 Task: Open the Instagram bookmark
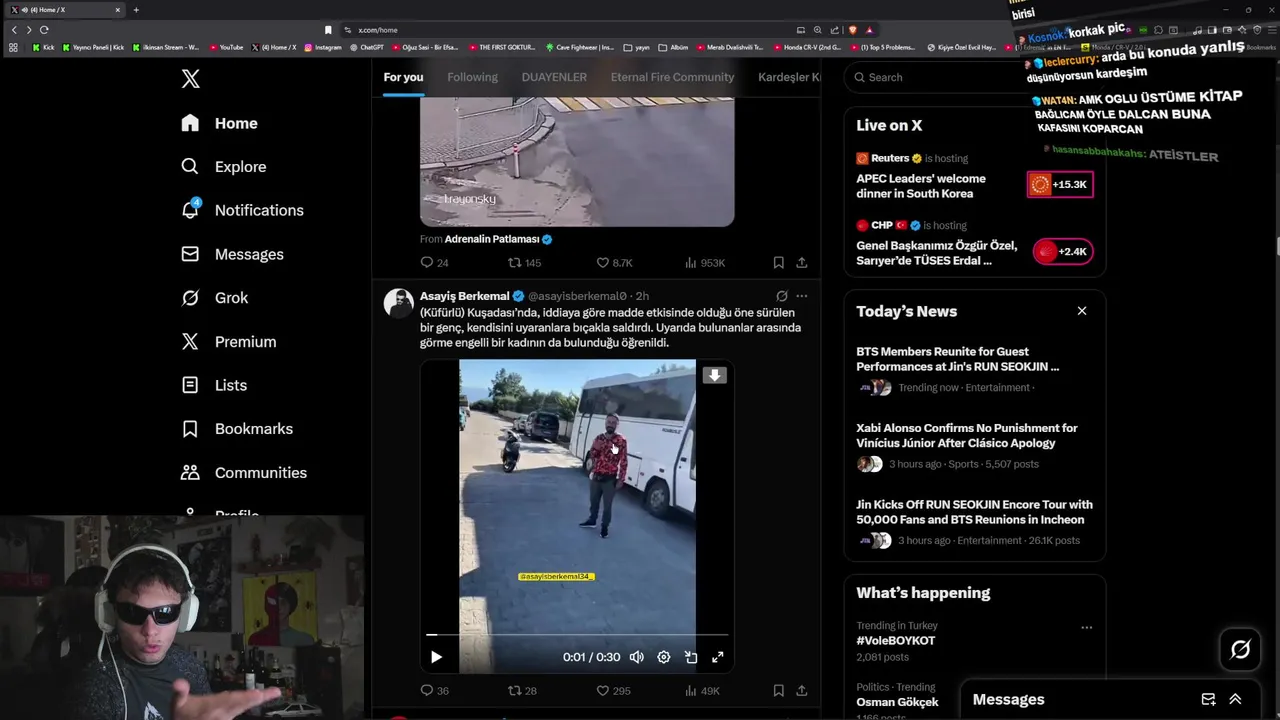323,47
